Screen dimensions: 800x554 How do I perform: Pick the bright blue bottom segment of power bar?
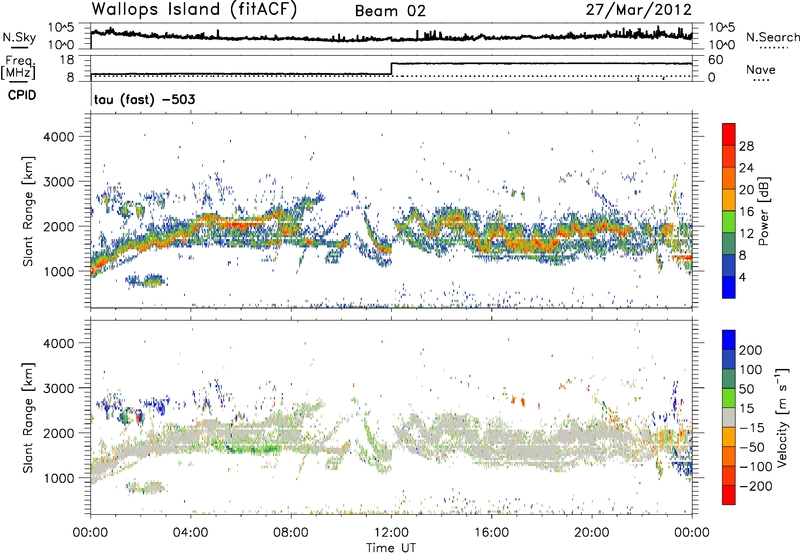click(x=729, y=287)
